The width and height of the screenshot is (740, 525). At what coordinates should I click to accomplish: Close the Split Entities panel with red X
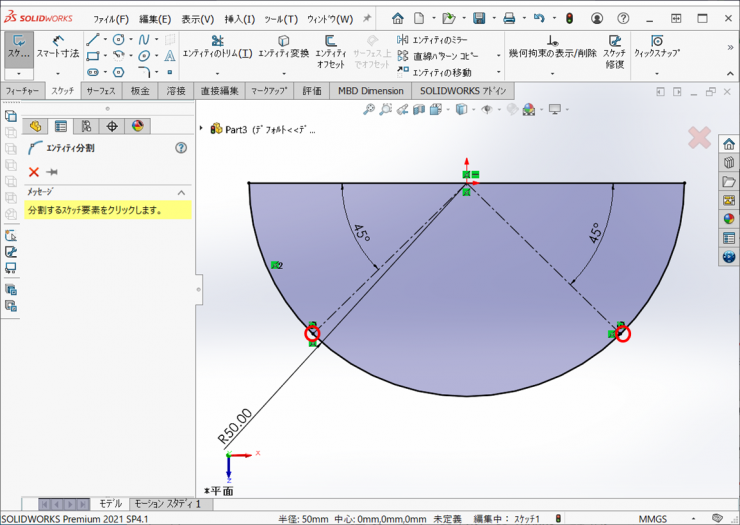point(33,172)
